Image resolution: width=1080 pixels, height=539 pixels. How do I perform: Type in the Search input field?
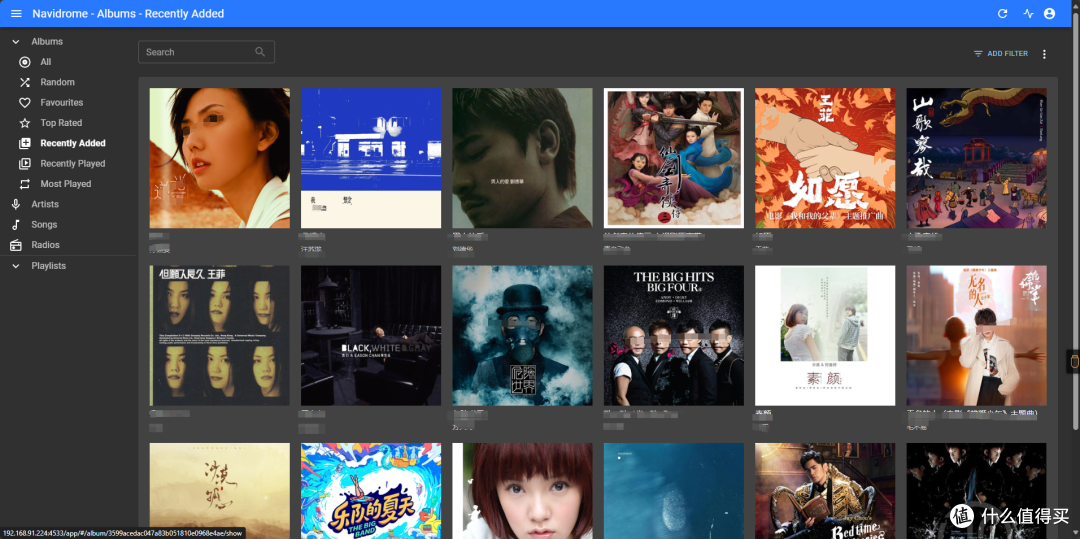pyautogui.click(x=196, y=52)
